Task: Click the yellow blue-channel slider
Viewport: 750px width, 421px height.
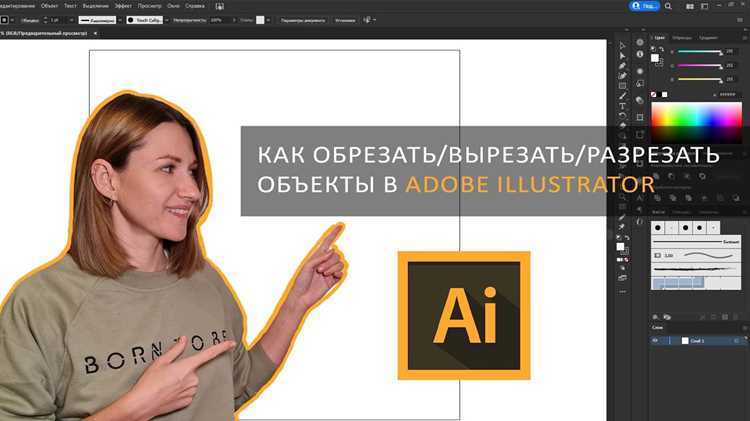Action: click(x=699, y=79)
